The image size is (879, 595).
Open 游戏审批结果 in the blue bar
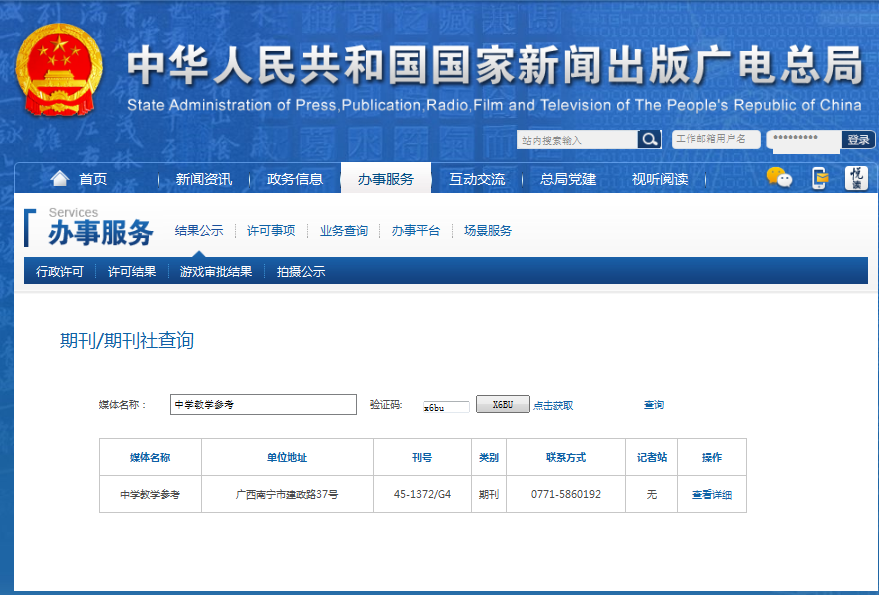coord(216,271)
